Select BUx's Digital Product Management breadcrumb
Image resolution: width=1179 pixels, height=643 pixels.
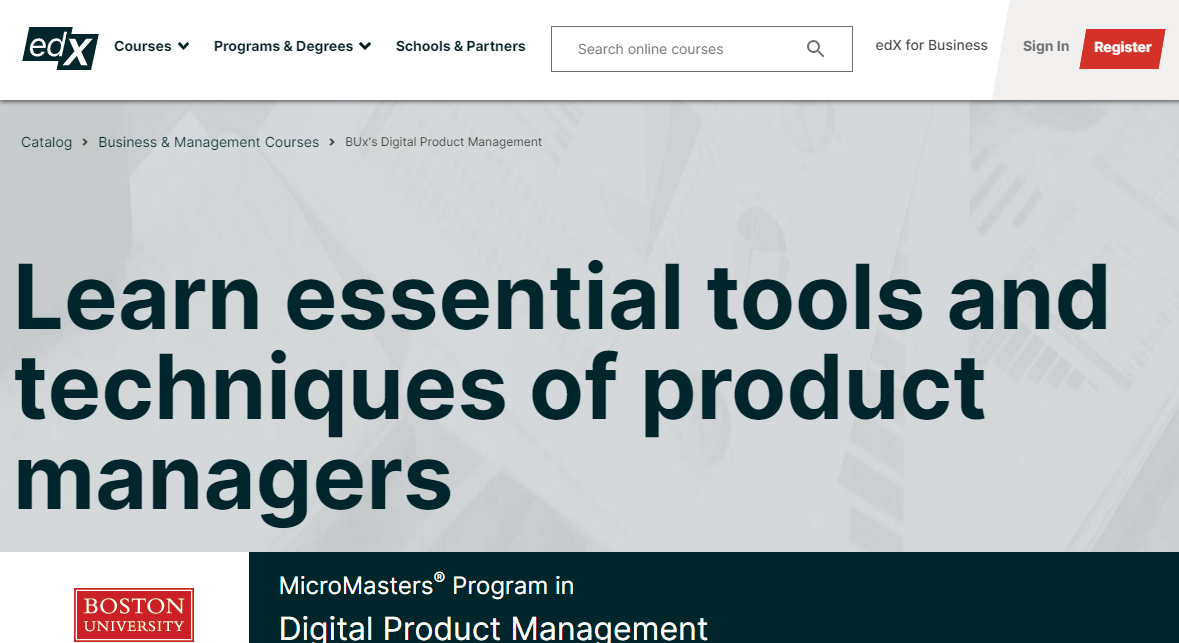tap(443, 142)
